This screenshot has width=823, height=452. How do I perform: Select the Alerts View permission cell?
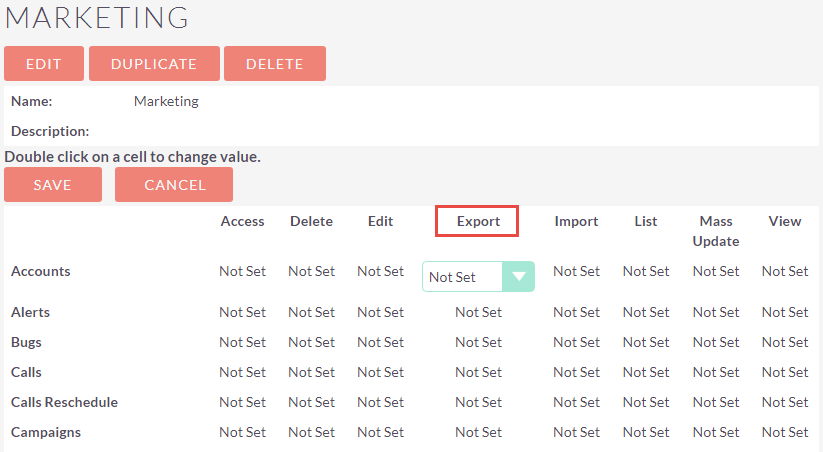(x=785, y=312)
